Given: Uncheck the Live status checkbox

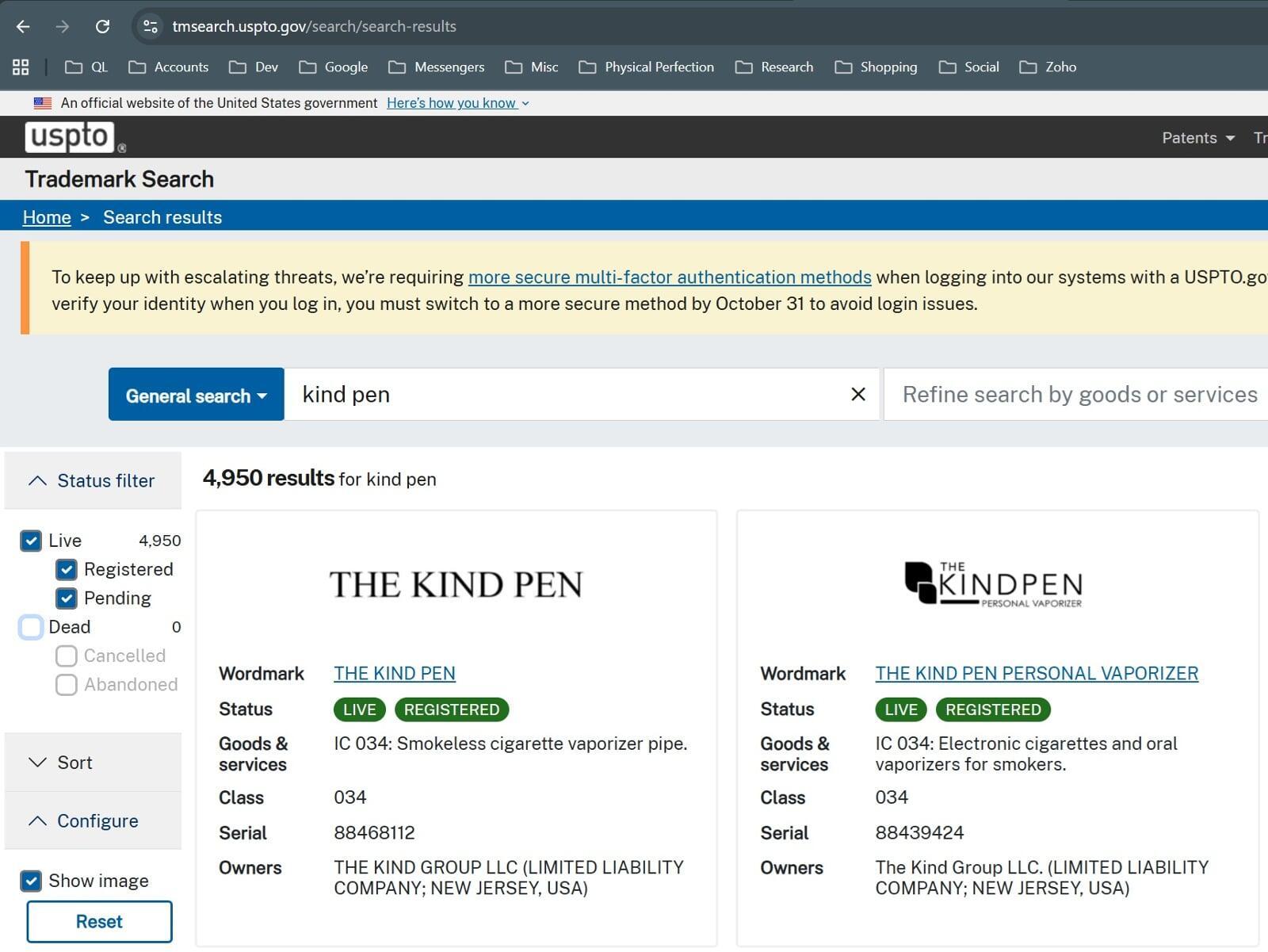Looking at the screenshot, I should tap(31, 541).
